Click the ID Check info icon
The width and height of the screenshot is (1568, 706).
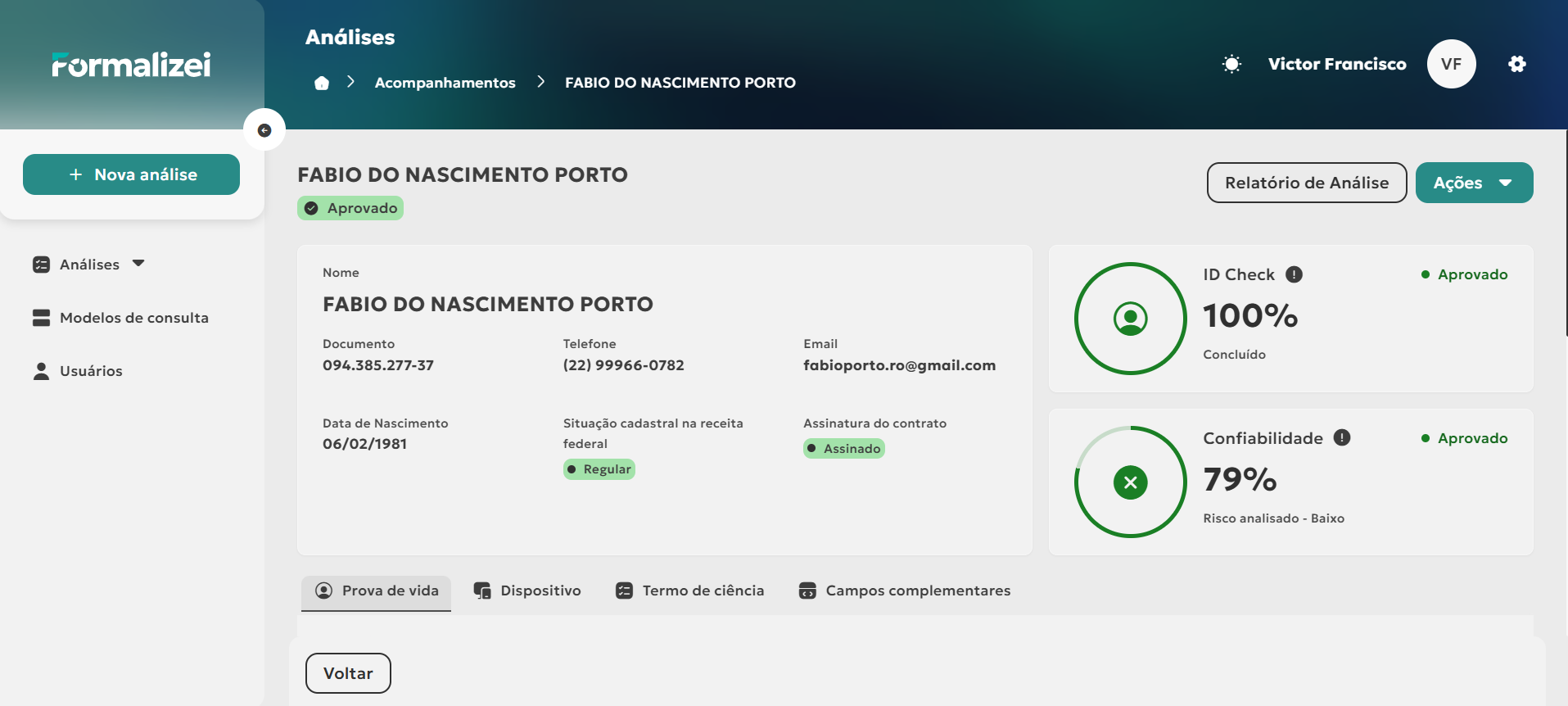click(1294, 274)
